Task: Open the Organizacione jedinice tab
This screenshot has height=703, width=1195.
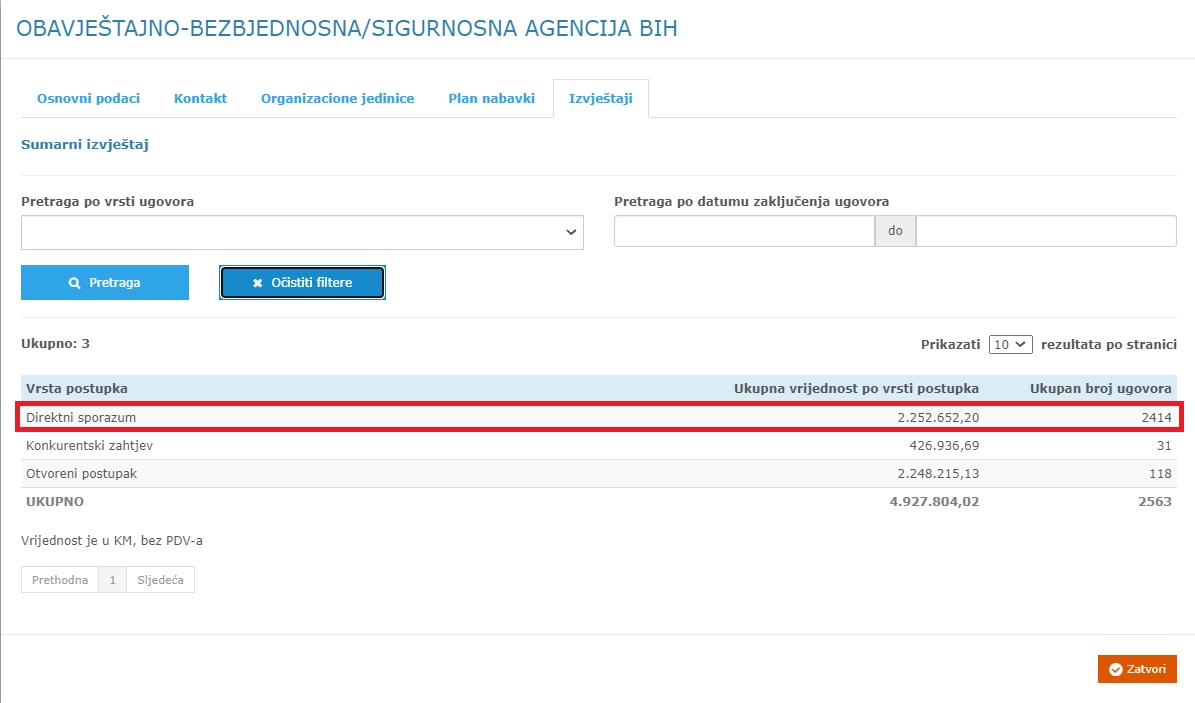Action: [x=338, y=98]
